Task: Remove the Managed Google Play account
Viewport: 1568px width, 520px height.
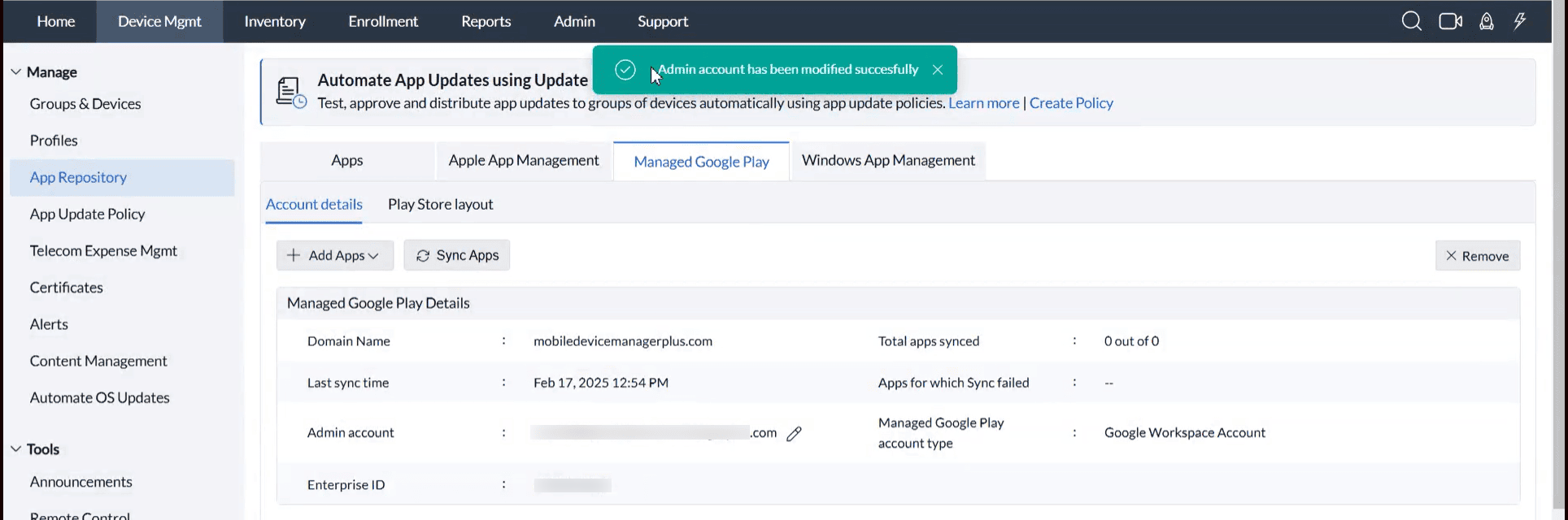Action: [1477, 256]
